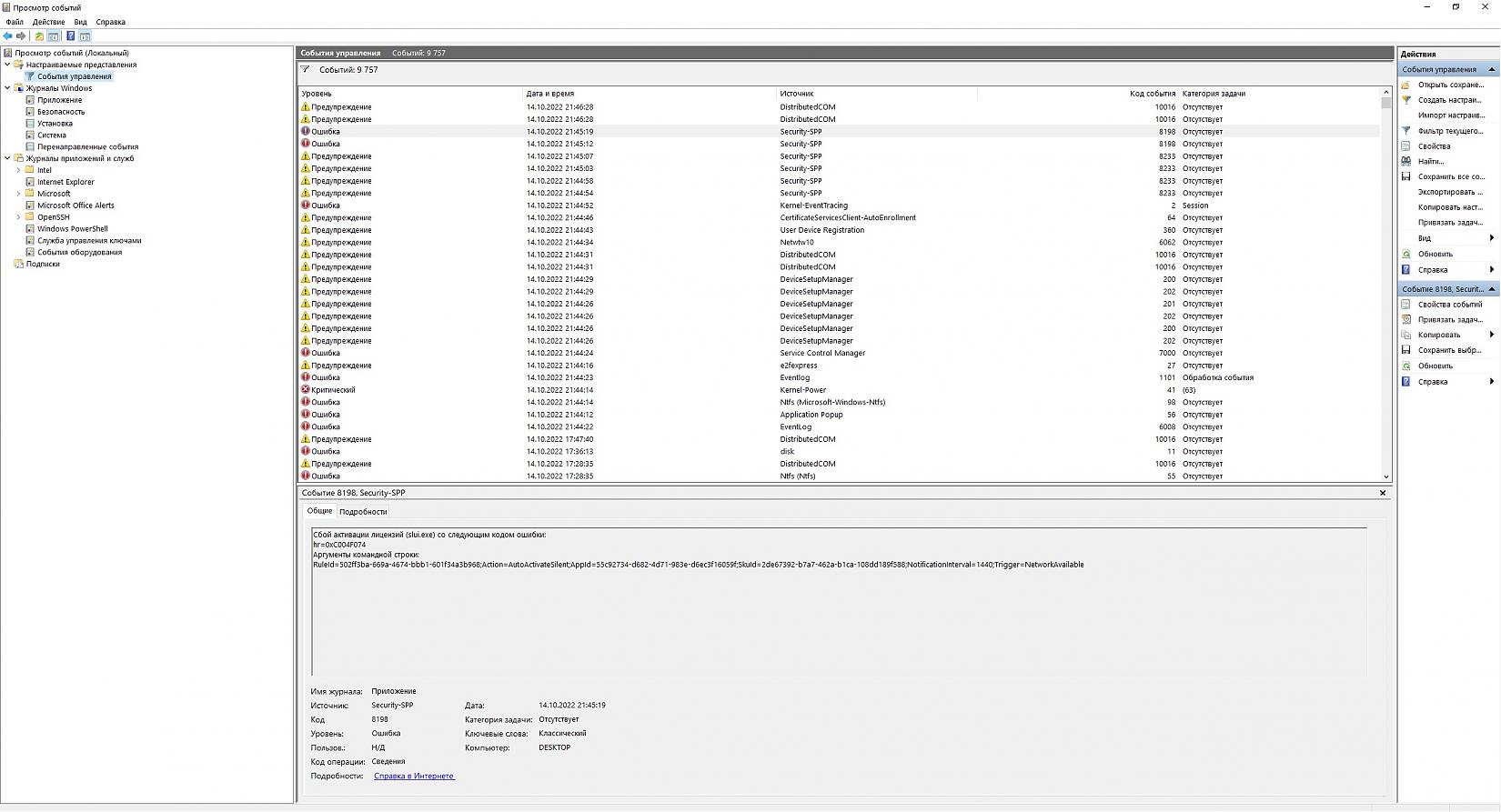Viewport: 1501px width, 812px height.
Task: Click 'Открыть сохране...' folder action
Action: 1449,85
